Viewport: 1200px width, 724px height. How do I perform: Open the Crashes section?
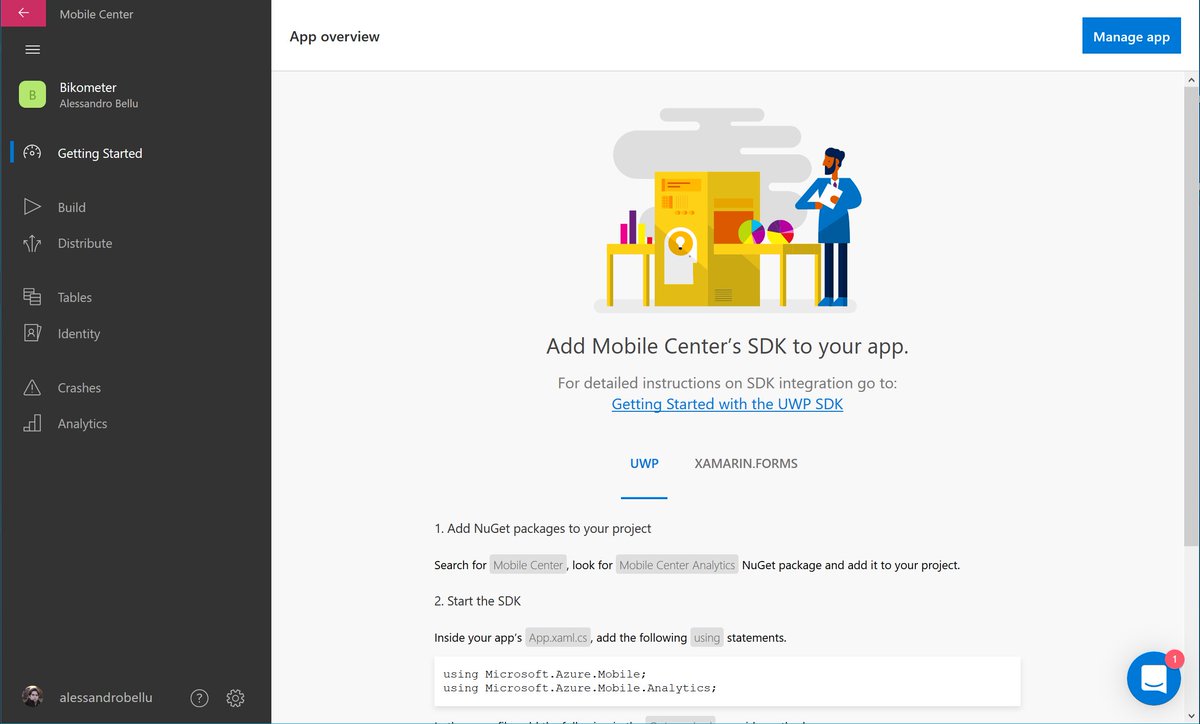click(x=79, y=388)
